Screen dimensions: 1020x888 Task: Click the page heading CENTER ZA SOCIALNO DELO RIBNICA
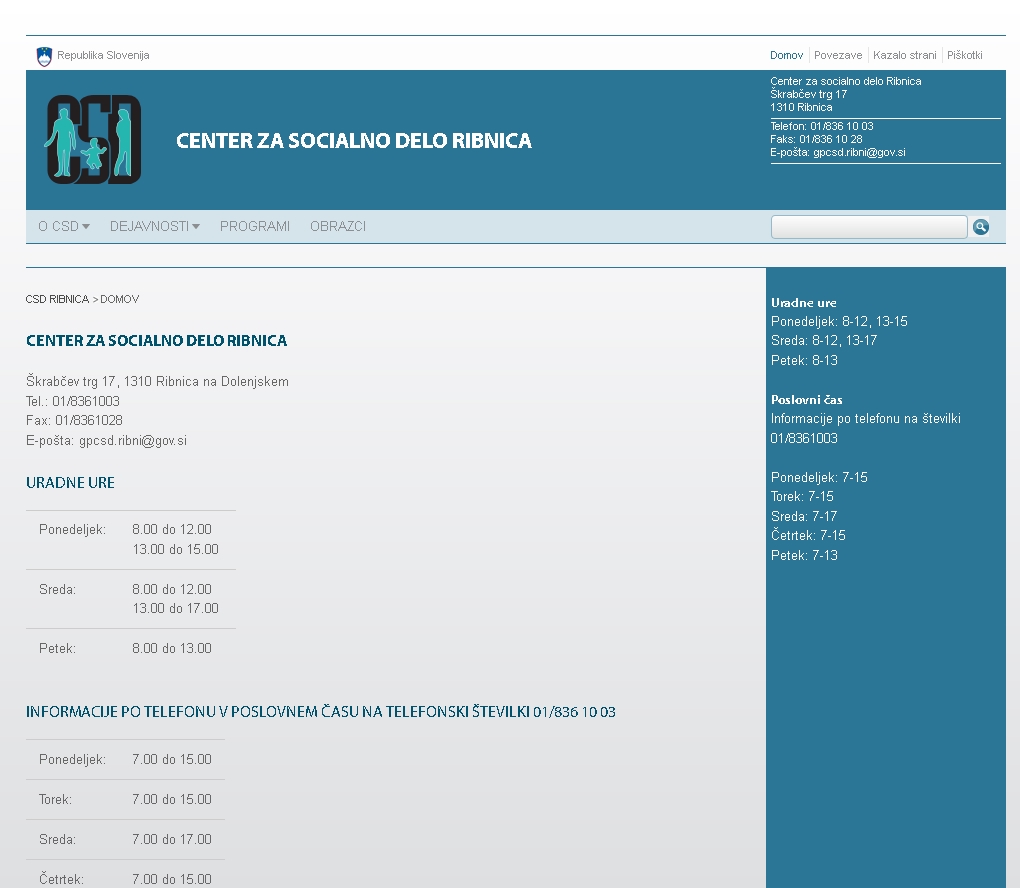pyautogui.click(x=156, y=341)
